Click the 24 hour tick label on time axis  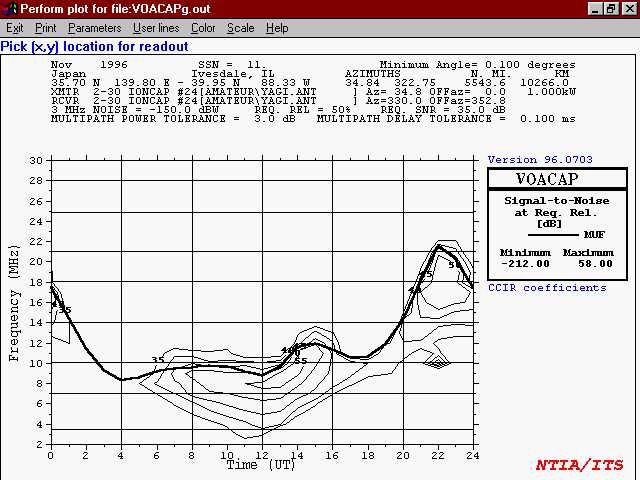[472, 455]
